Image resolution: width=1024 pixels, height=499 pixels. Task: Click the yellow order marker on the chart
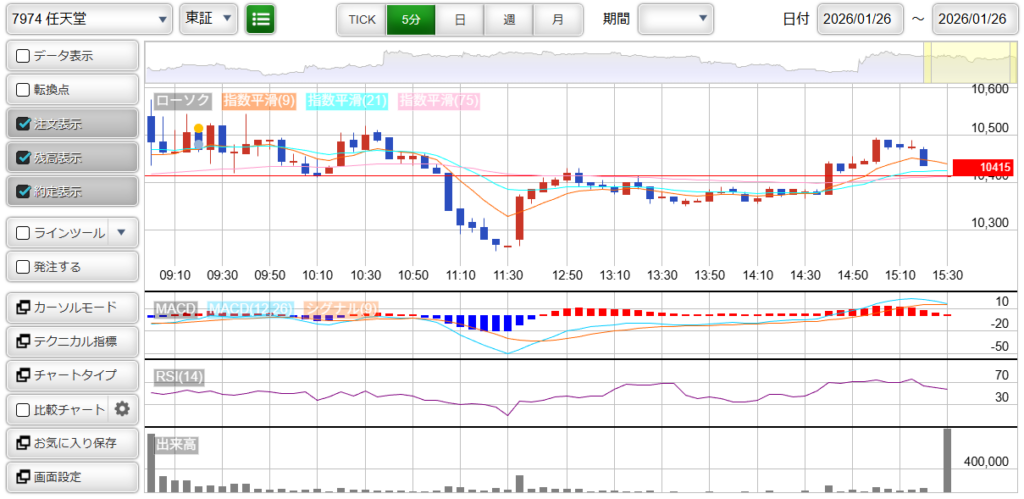pos(199,129)
